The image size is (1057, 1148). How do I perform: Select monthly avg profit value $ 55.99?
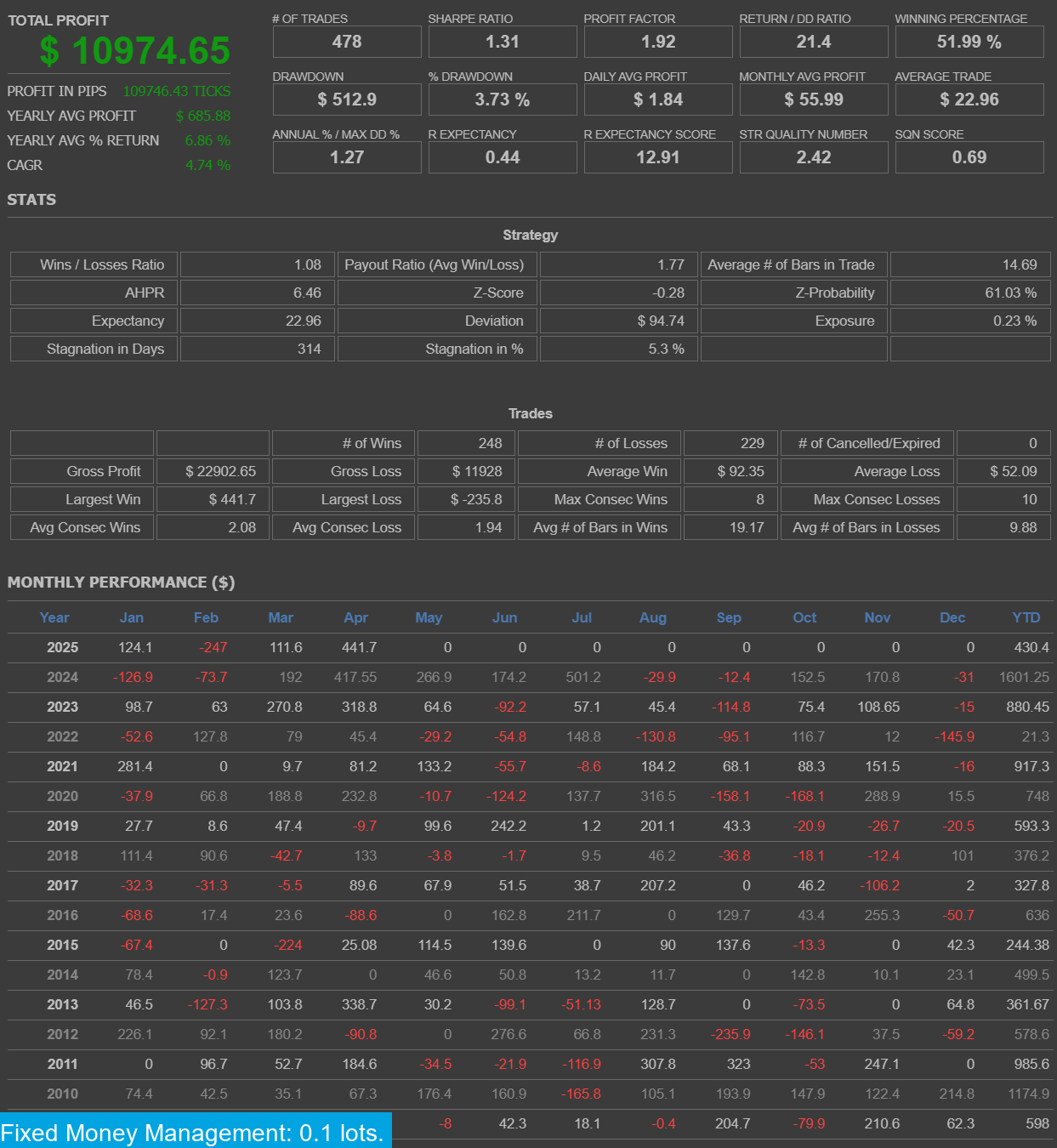[x=814, y=99]
